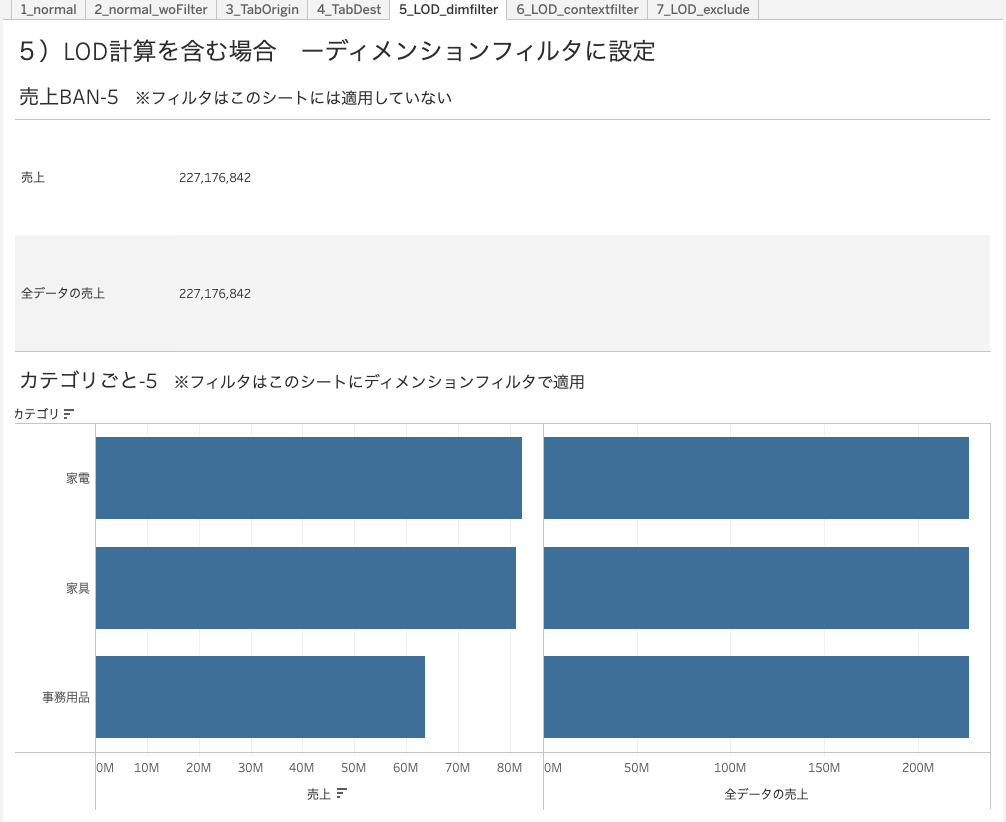Image resolution: width=1006 pixels, height=822 pixels.
Task: Click the カテゴリごと-5 sheet title
Action: click(x=89, y=381)
